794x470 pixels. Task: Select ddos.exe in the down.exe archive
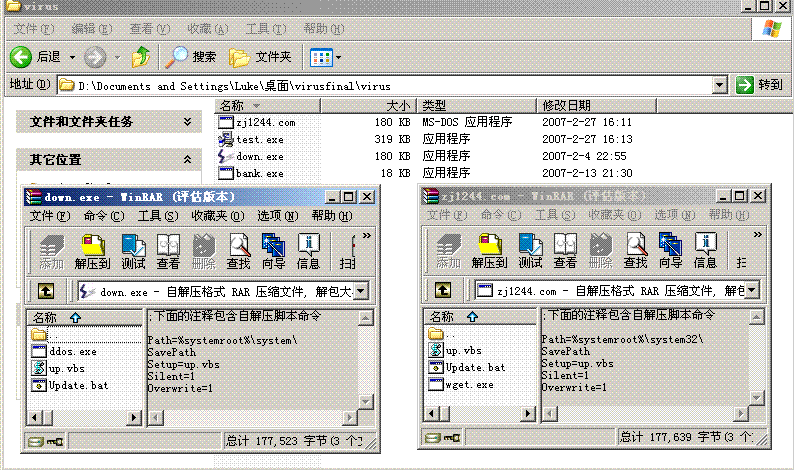[x=73, y=351]
